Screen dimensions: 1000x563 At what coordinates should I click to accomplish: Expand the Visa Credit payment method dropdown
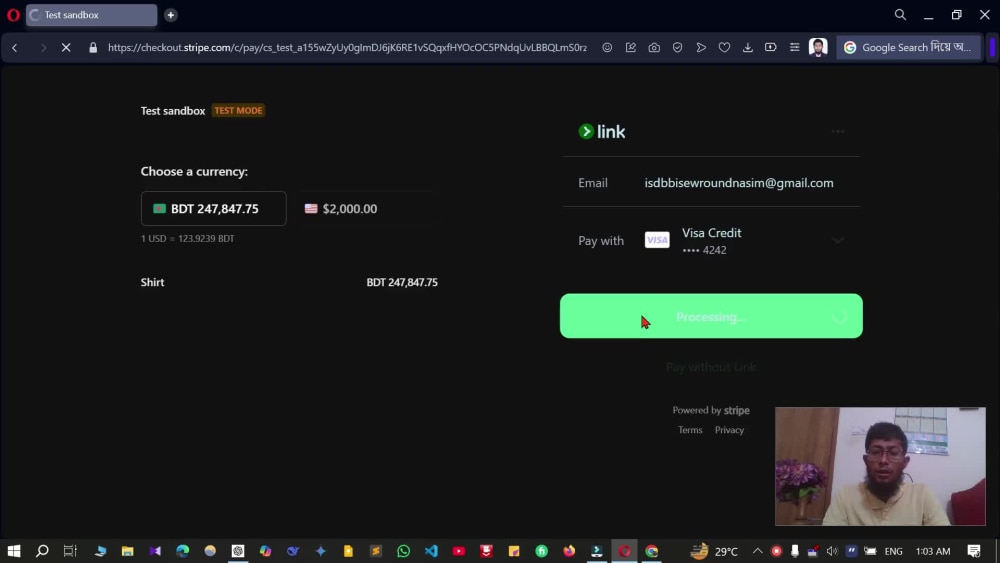pyautogui.click(x=838, y=240)
